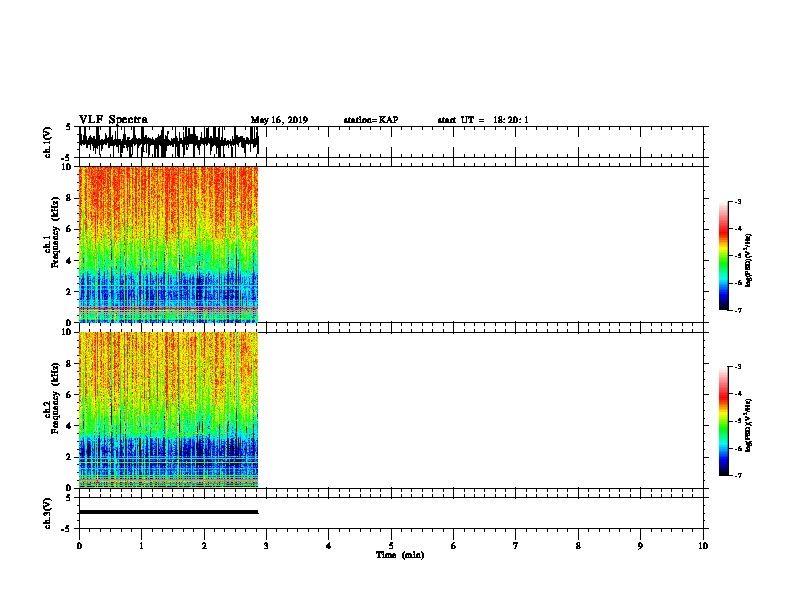Click the "4" minute time axis tick label

click(329, 545)
